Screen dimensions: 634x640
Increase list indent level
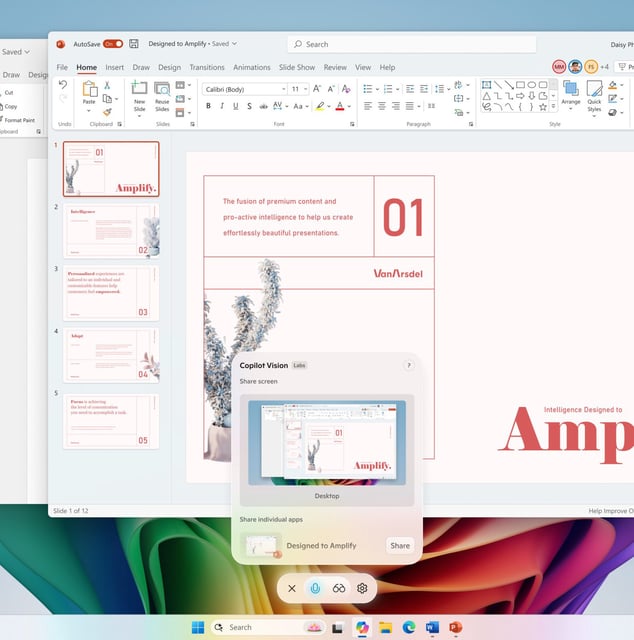click(424, 89)
